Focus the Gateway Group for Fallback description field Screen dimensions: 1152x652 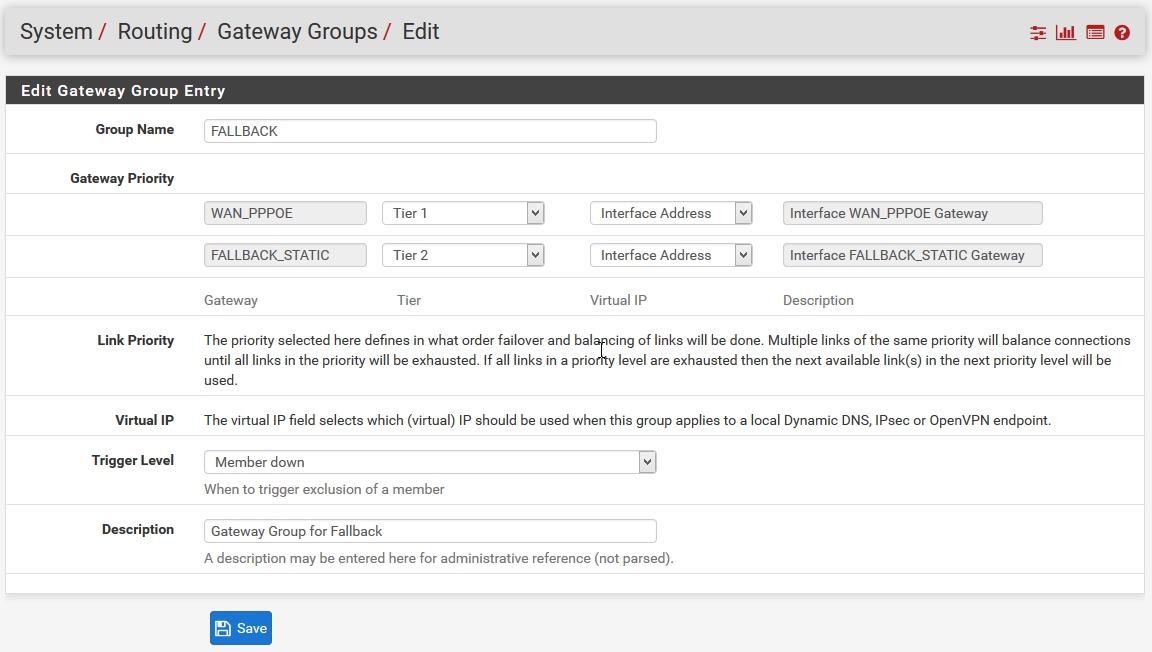point(430,531)
